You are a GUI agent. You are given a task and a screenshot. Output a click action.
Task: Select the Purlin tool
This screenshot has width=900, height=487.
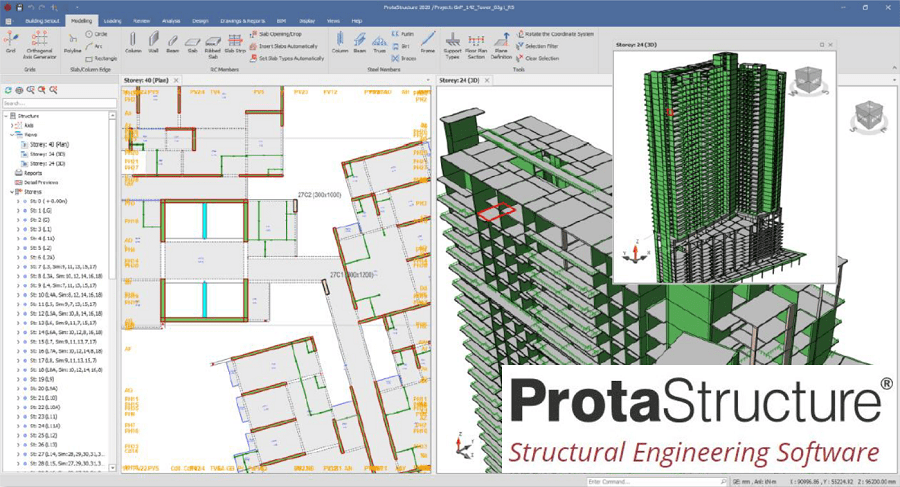402,34
